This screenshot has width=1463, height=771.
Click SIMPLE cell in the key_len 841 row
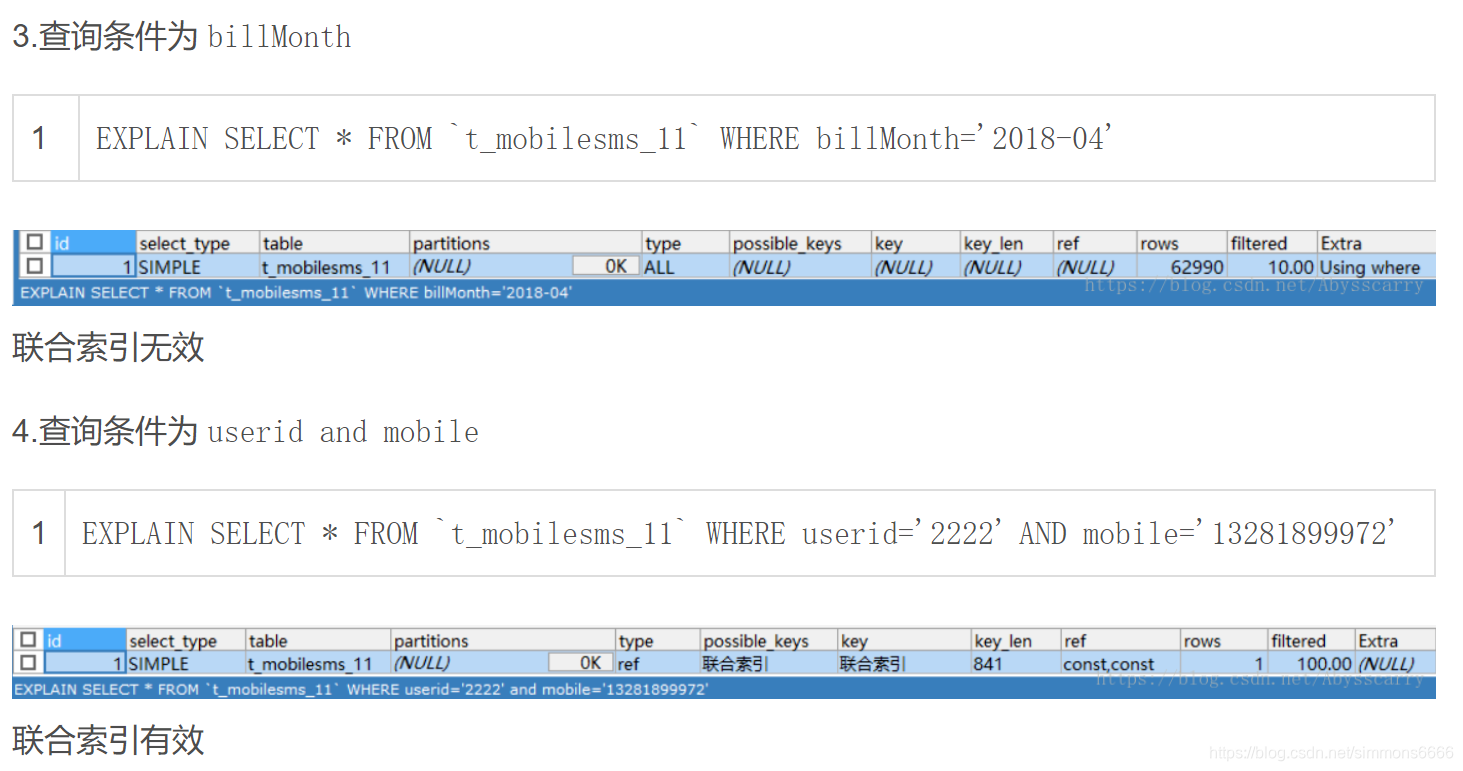[x=186, y=664]
